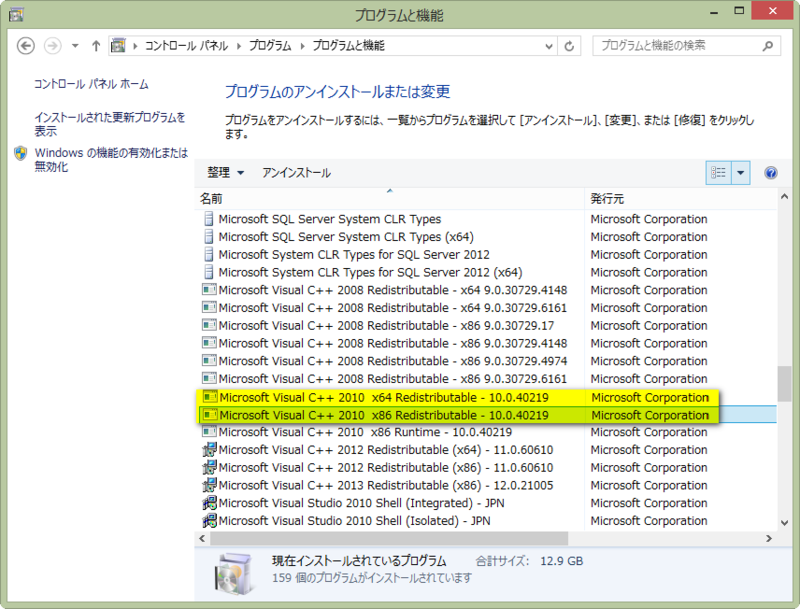The width and height of the screenshot is (800, 609).
Task: Expand the address bar history dropdown
Action: 549,46
